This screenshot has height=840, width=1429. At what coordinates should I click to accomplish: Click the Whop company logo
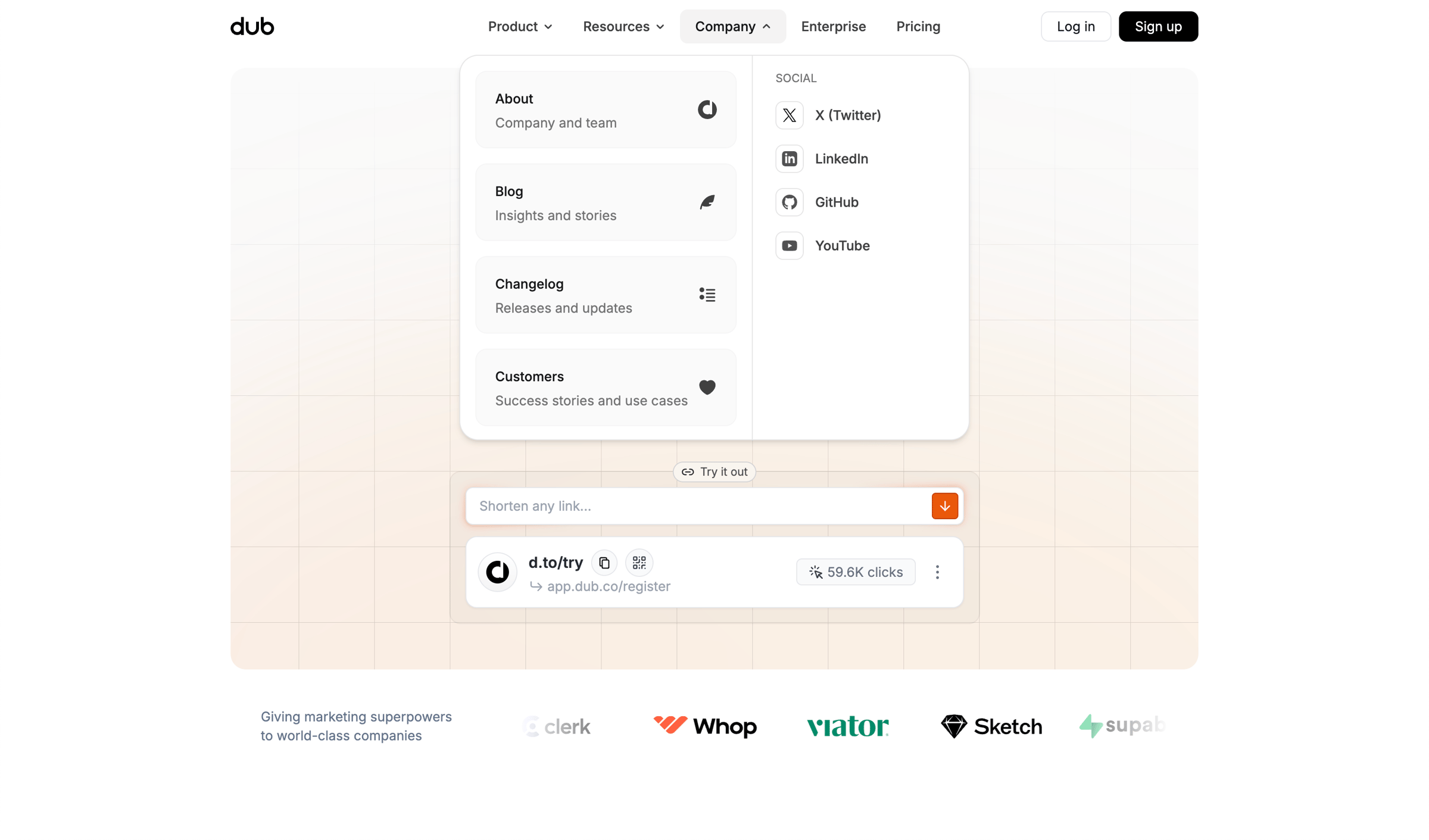704,726
